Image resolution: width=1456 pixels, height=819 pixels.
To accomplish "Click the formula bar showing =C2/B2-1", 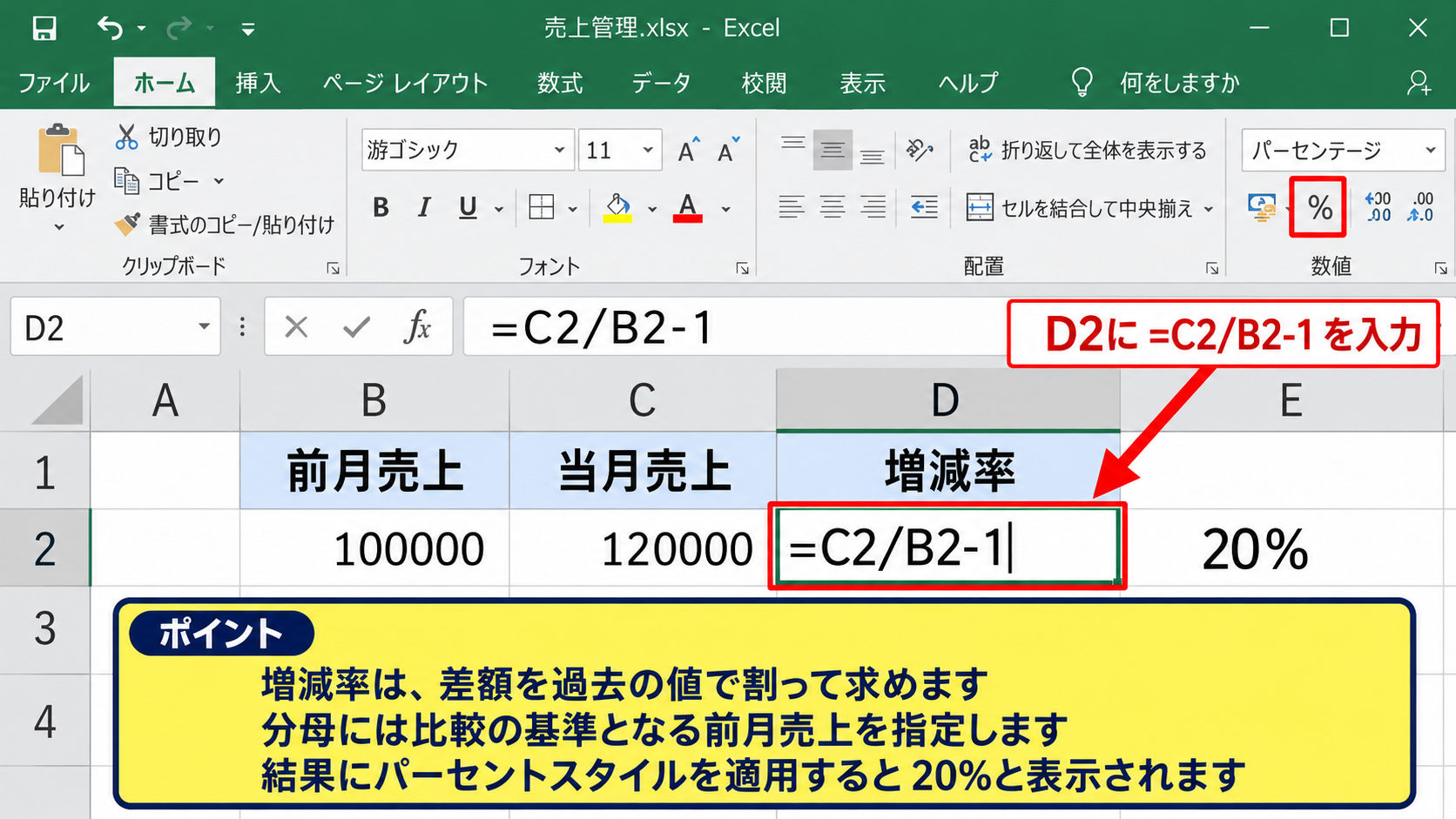I will tap(736, 327).
